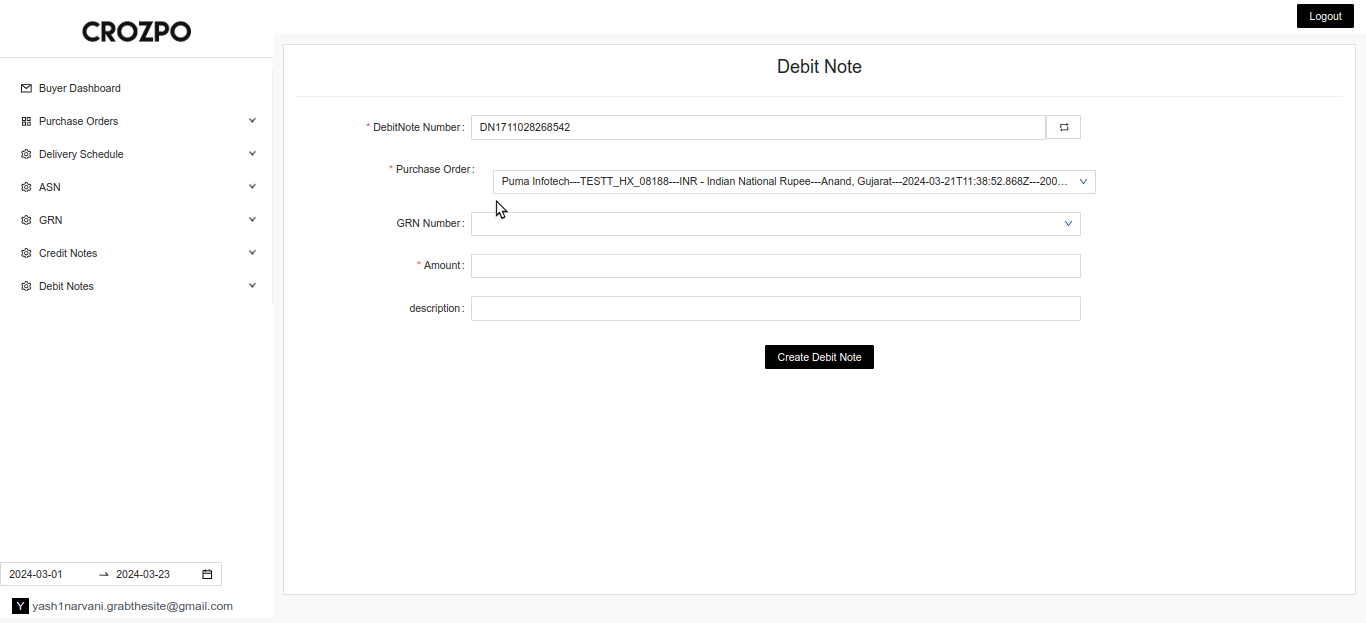Click the Buyer Dashboard envelope icon
Viewport: 1366px width, 623px height.
click(26, 88)
